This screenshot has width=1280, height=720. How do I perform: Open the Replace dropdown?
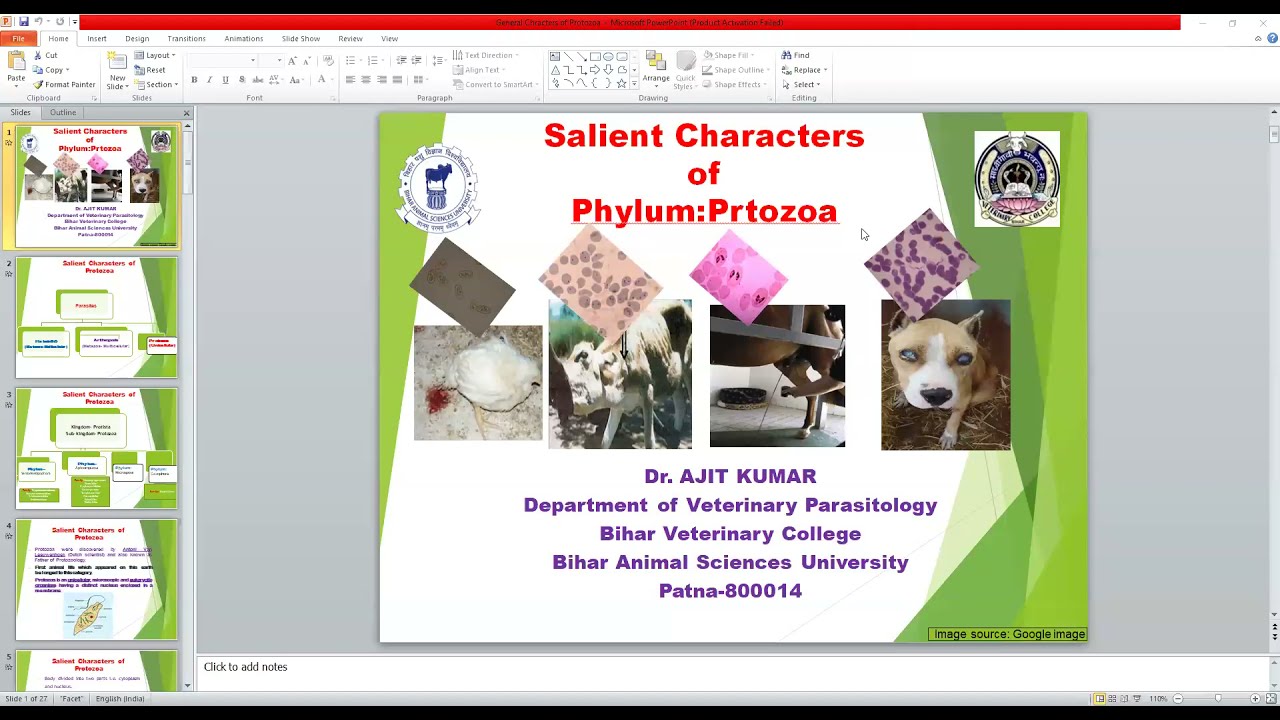point(804,70)
